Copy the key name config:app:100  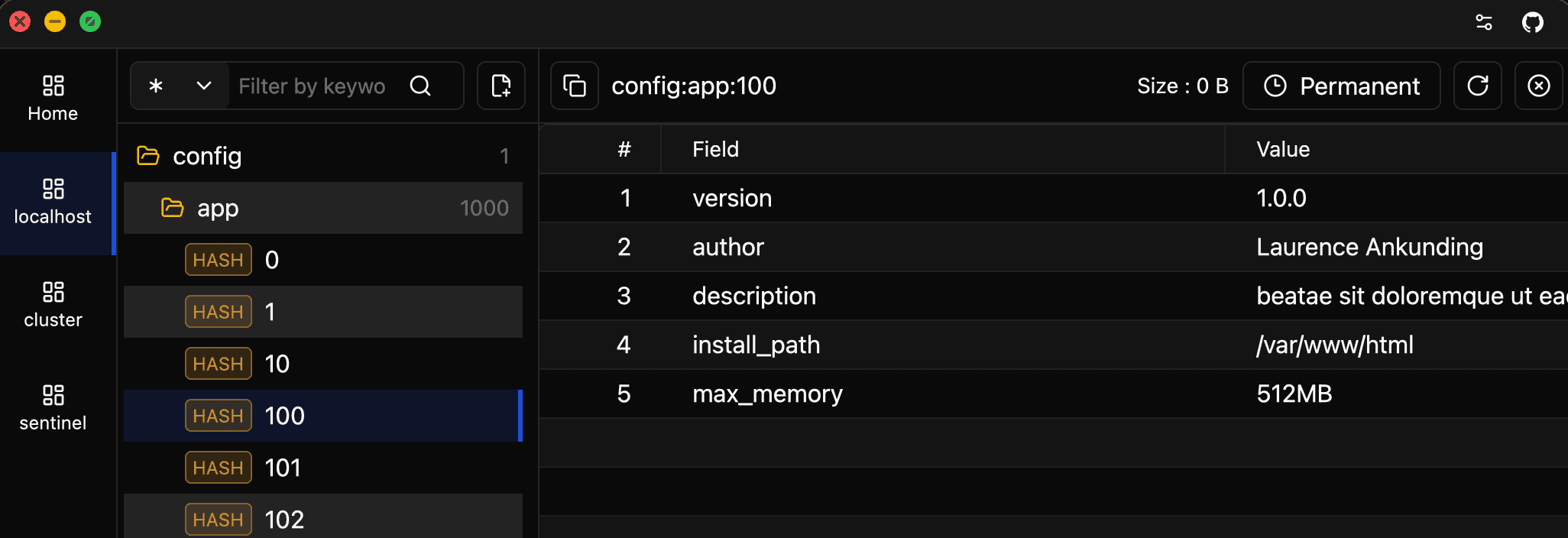click(574, 86)
